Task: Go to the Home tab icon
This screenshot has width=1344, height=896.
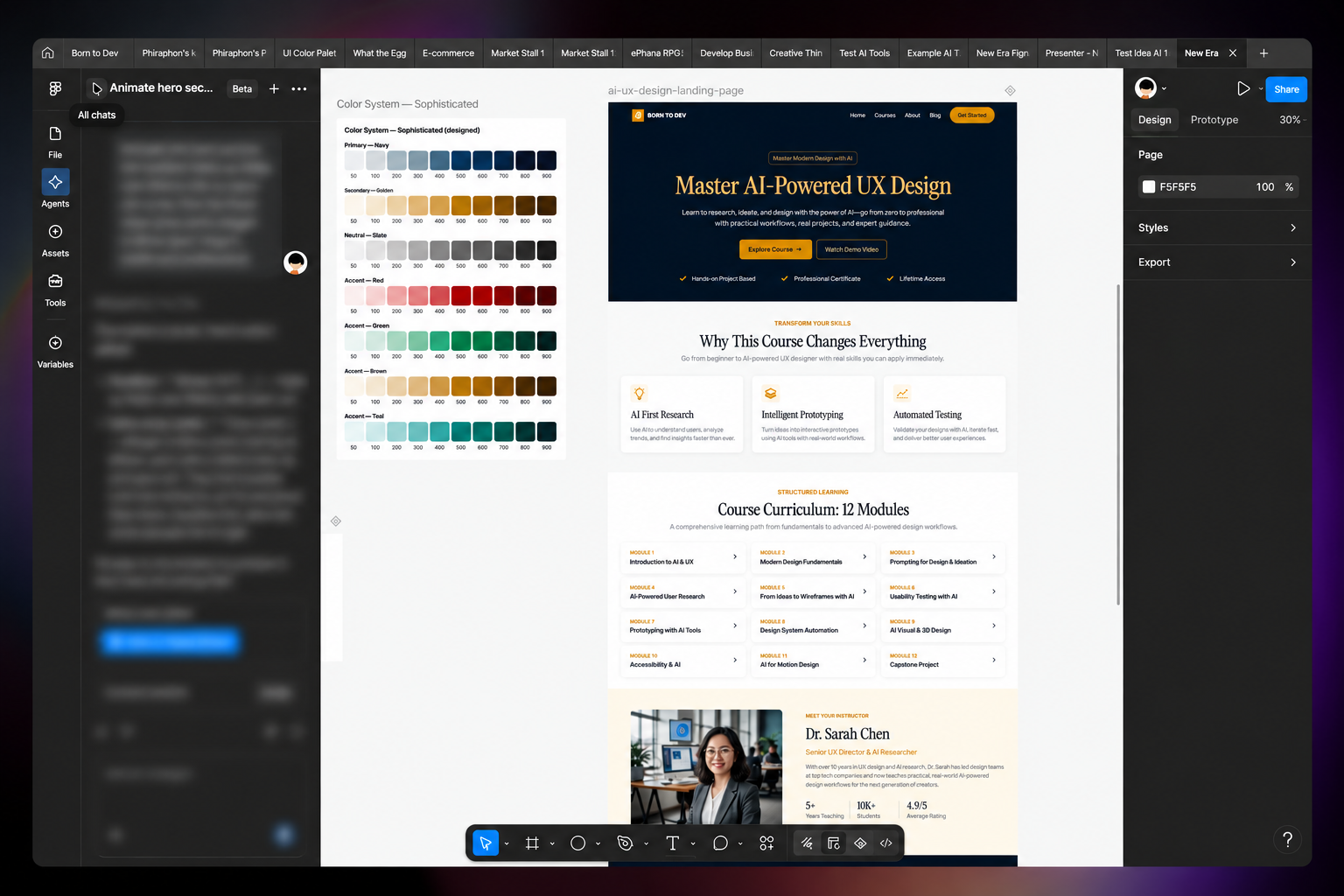Action: click(x=48, y=52)
